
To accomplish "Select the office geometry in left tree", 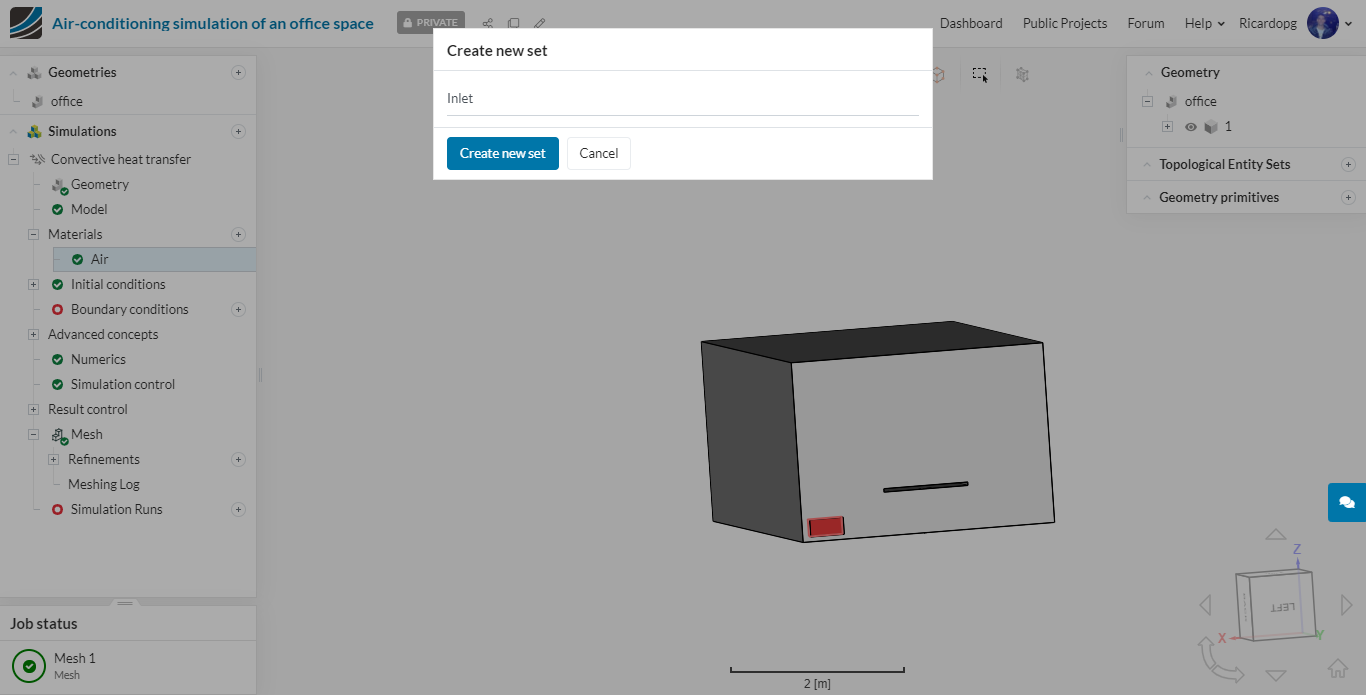I will pos(67,101).
